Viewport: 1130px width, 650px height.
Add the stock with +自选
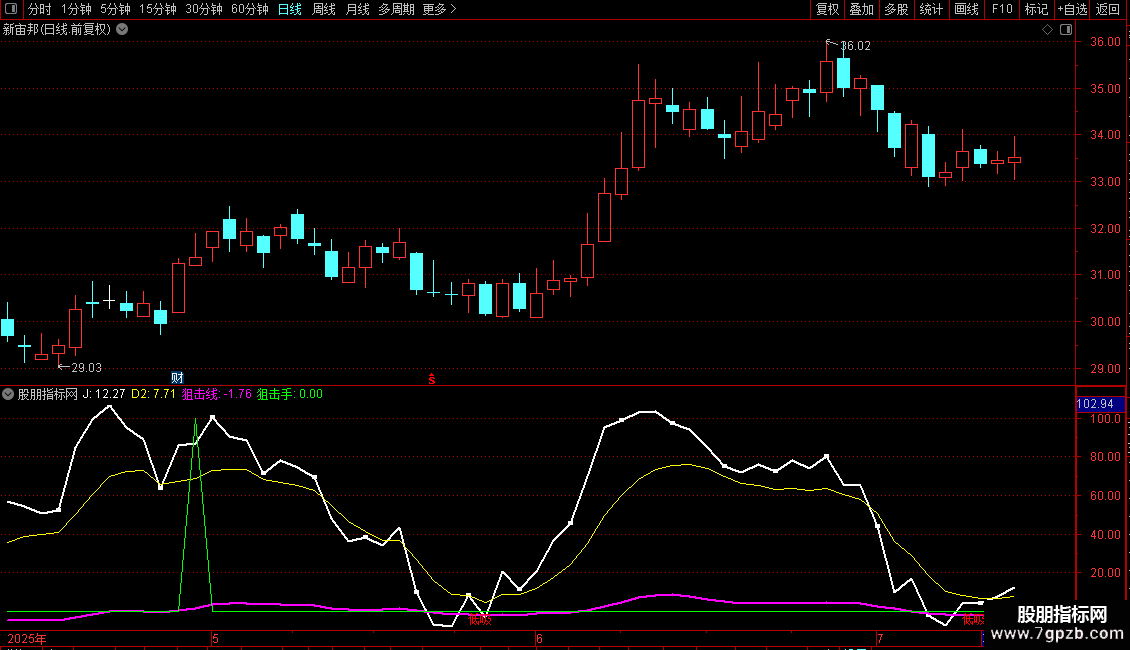click(x=1072, y=9)
